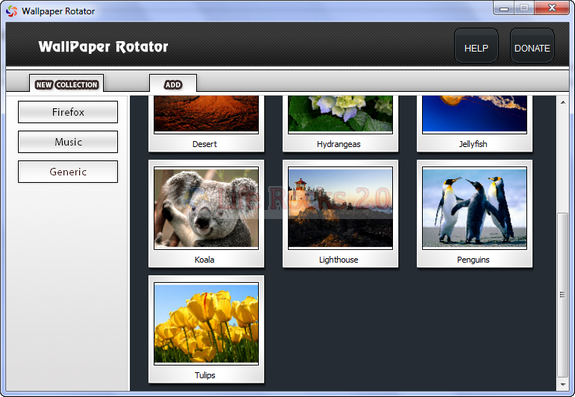This screenshot has width=575, height=397.
Task: Click the scrollbar up arrow
Action: (x=563, y=102)
